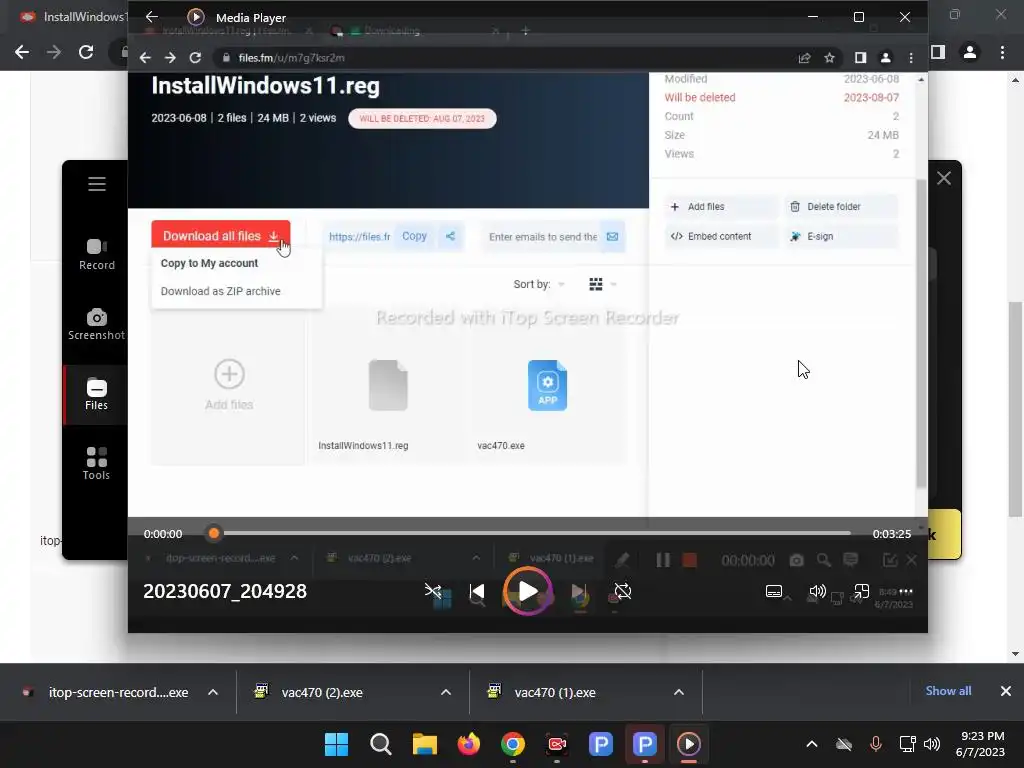
Task: Open outer Chrome profile icon
Action: (970, 52)
